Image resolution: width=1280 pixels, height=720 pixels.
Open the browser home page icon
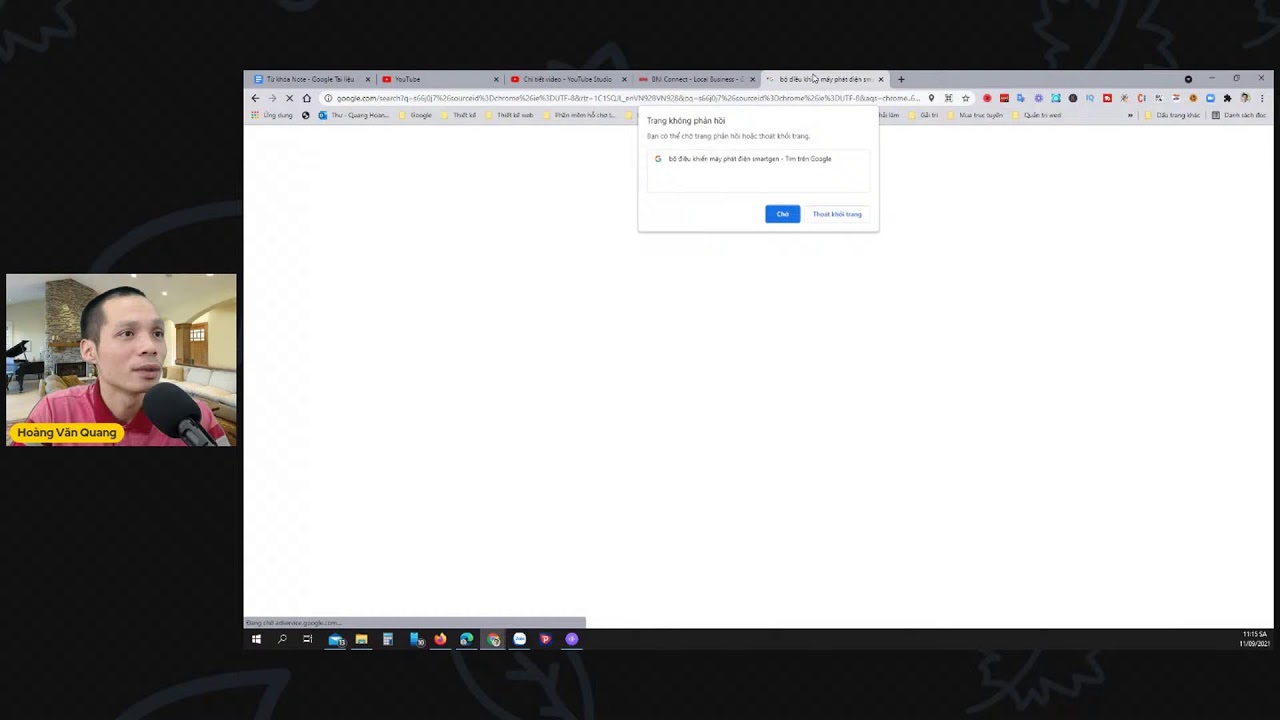(307, 98)
